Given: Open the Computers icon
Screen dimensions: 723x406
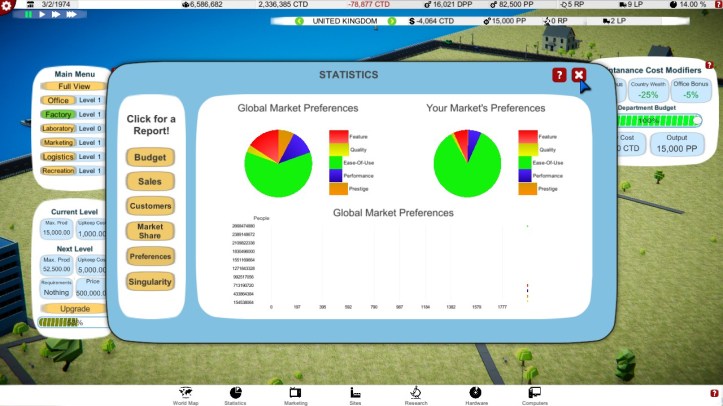Looking at the screenshot, I should coord(535,393).
